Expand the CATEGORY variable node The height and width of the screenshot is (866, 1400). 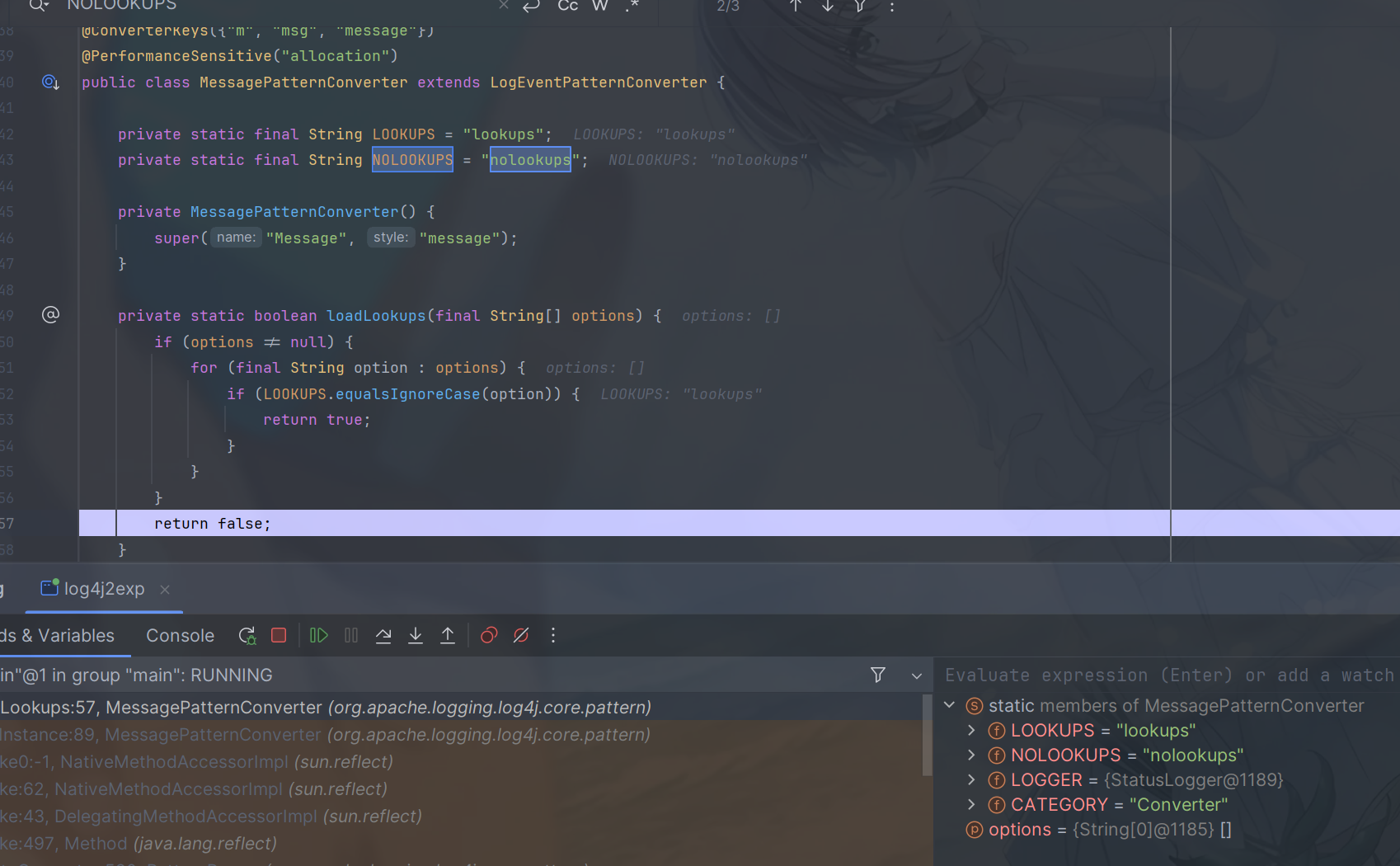(x=971, y=804)
